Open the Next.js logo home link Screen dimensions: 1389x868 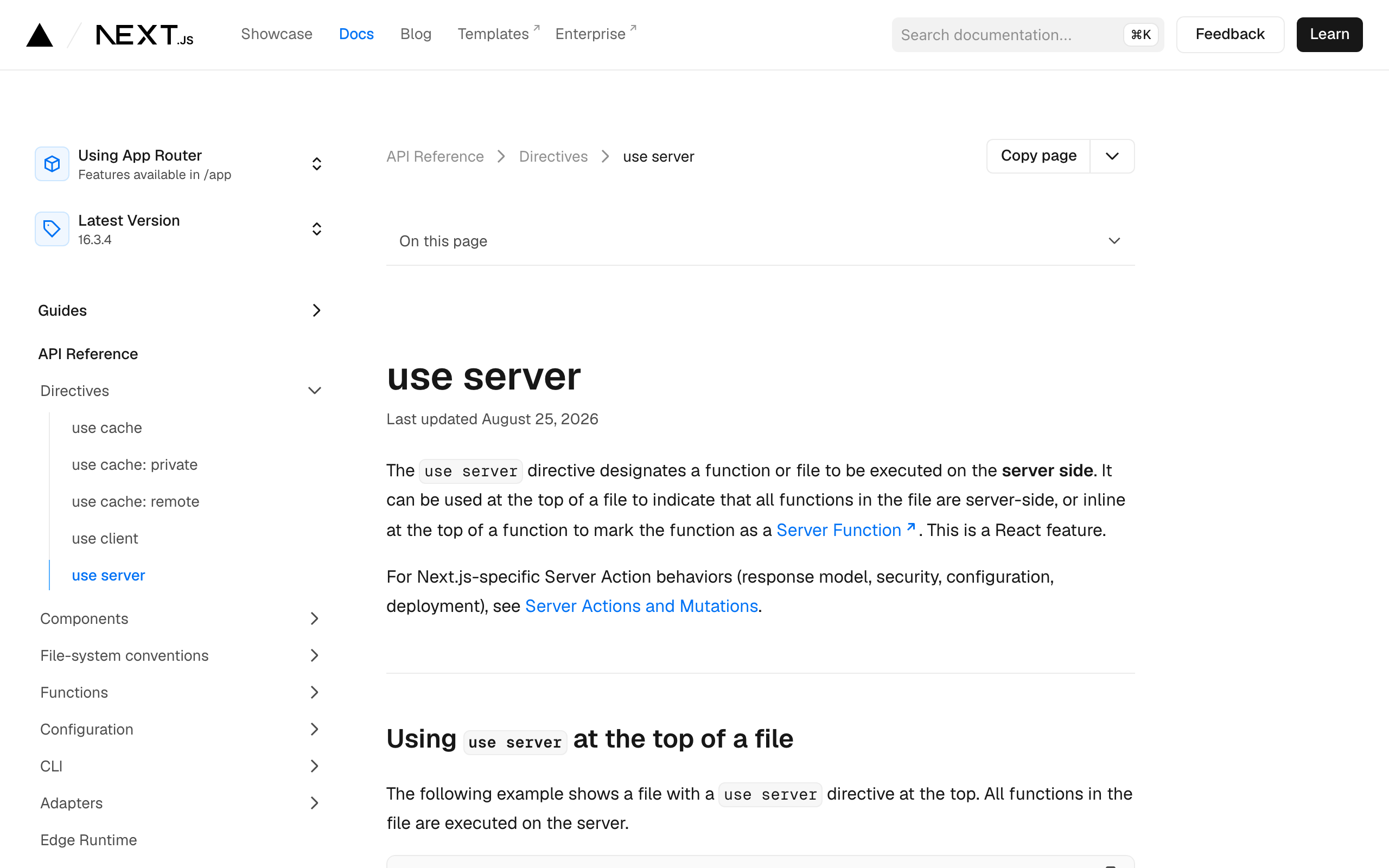click(x=145, y=35)
